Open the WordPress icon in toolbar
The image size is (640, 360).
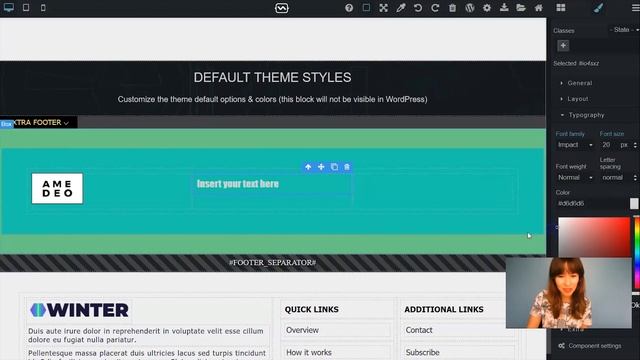470,8
